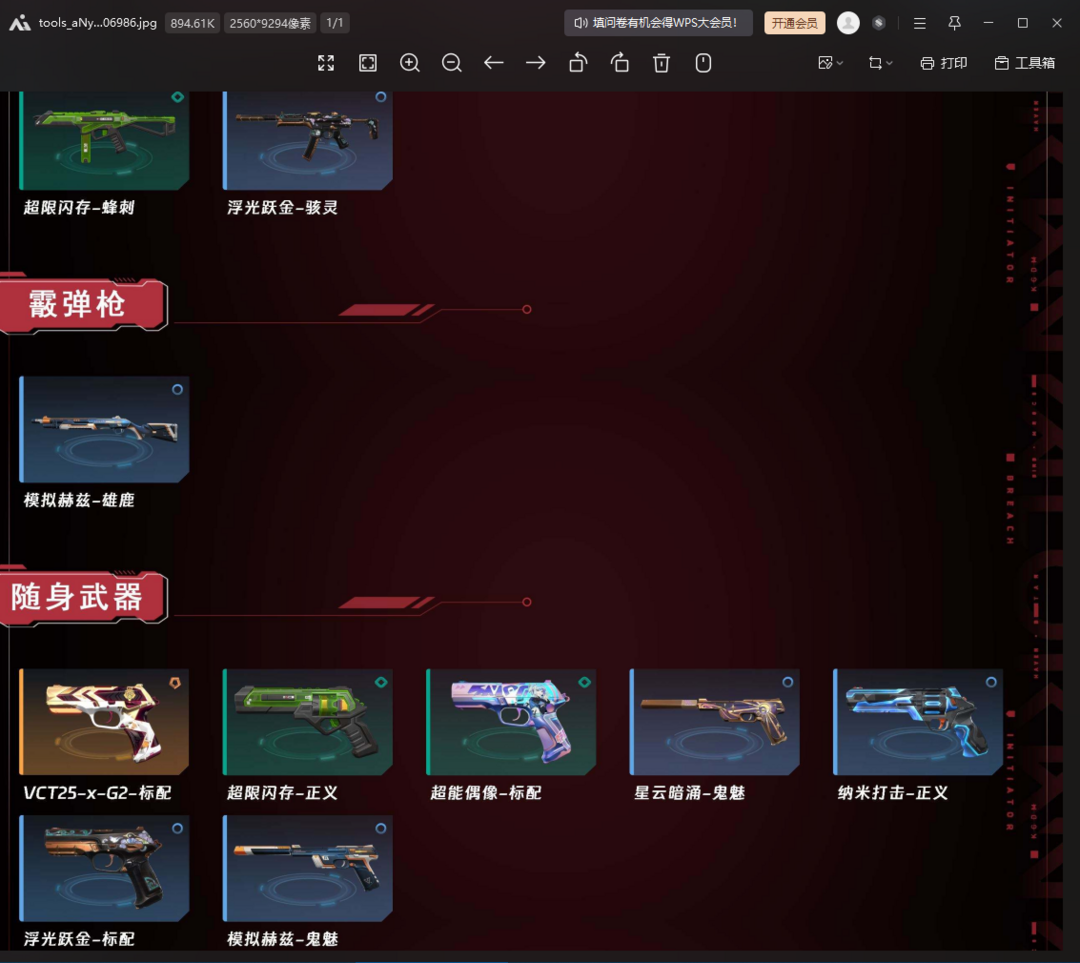Viewport: 1080px width, 963px height.
Task: Click the mouse-shaped icon in the toolbar
Action: [703, 63]
